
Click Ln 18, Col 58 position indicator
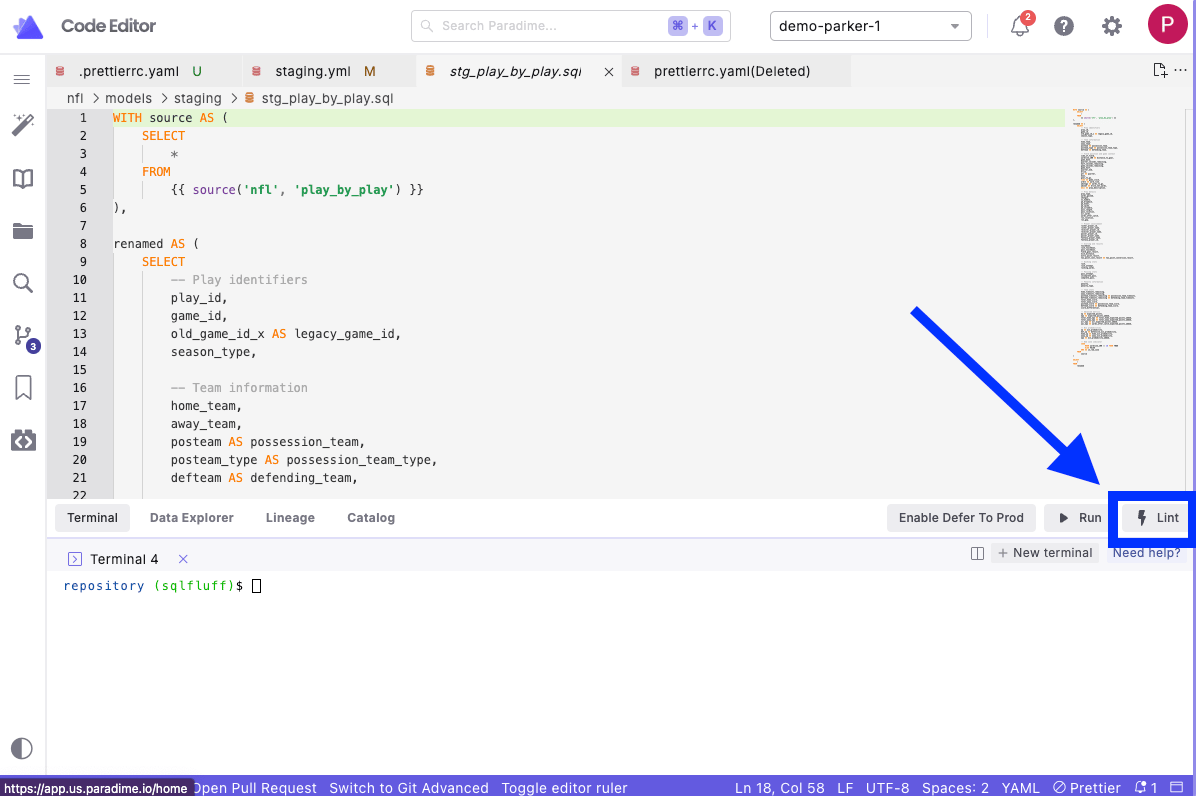coord(779,788)
